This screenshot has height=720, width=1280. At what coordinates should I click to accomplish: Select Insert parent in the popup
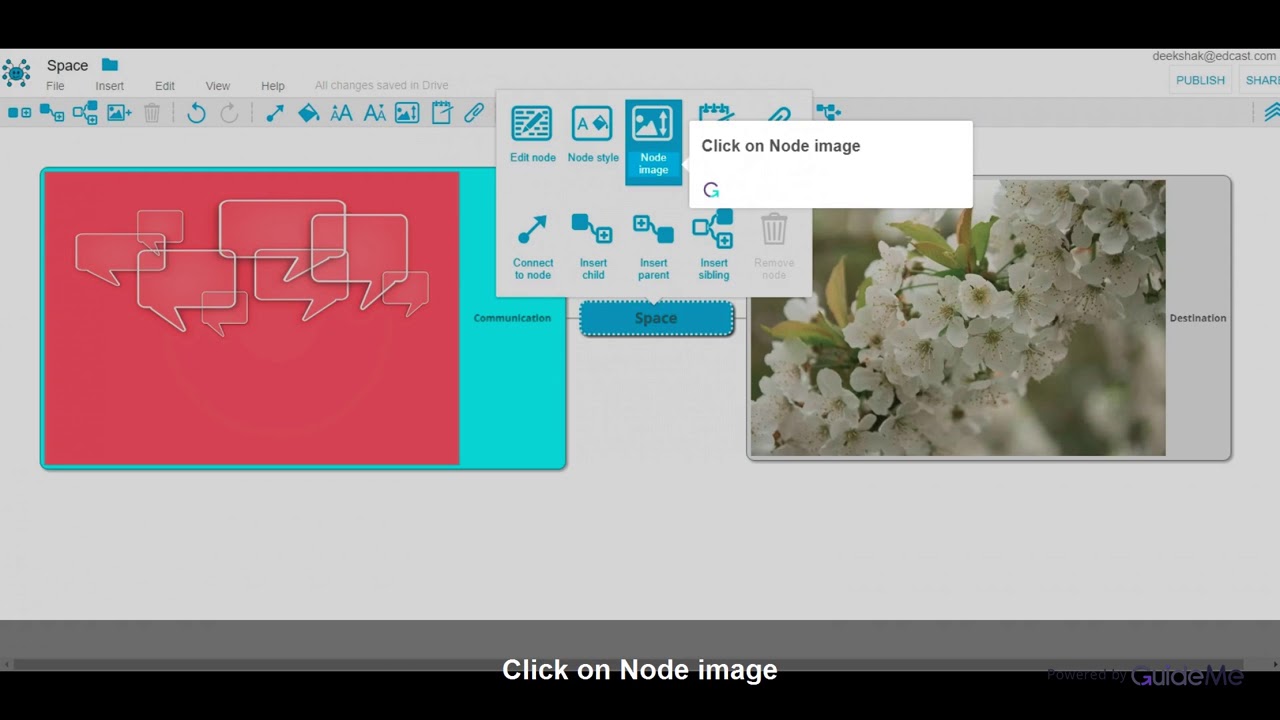tap(653, 246)
